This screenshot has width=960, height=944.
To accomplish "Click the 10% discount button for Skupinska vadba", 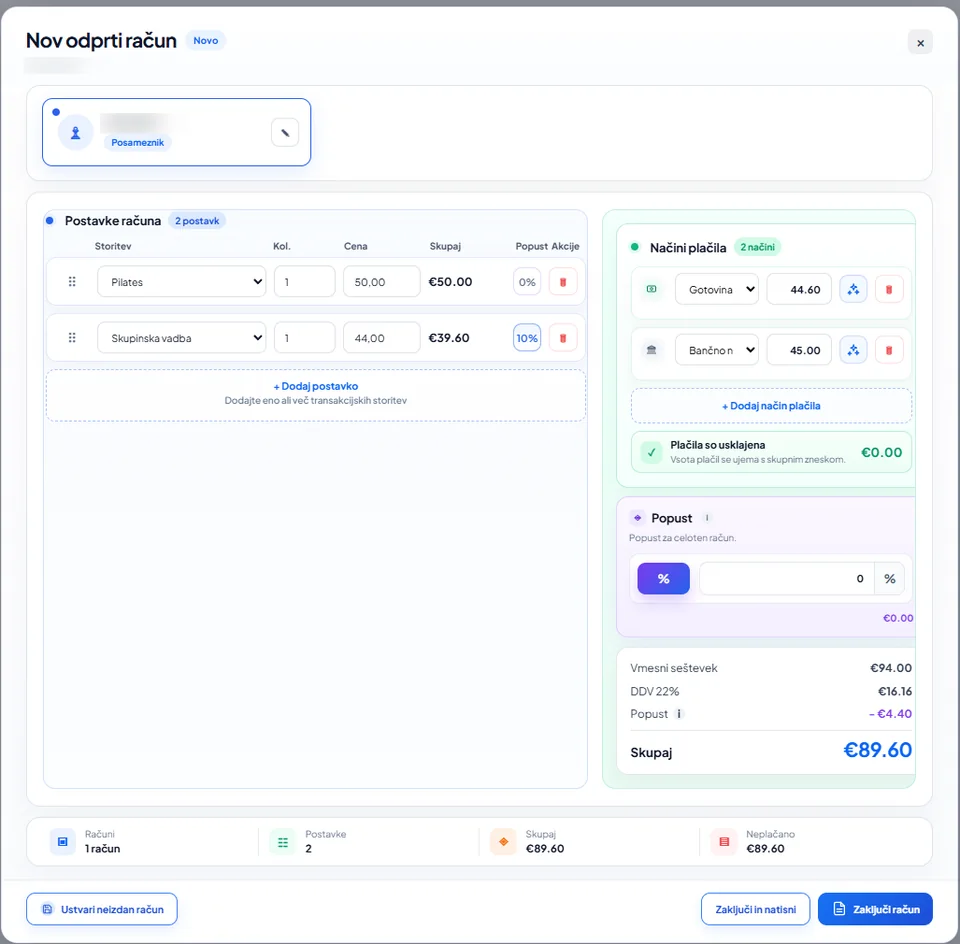I will (x=527, y=338).
